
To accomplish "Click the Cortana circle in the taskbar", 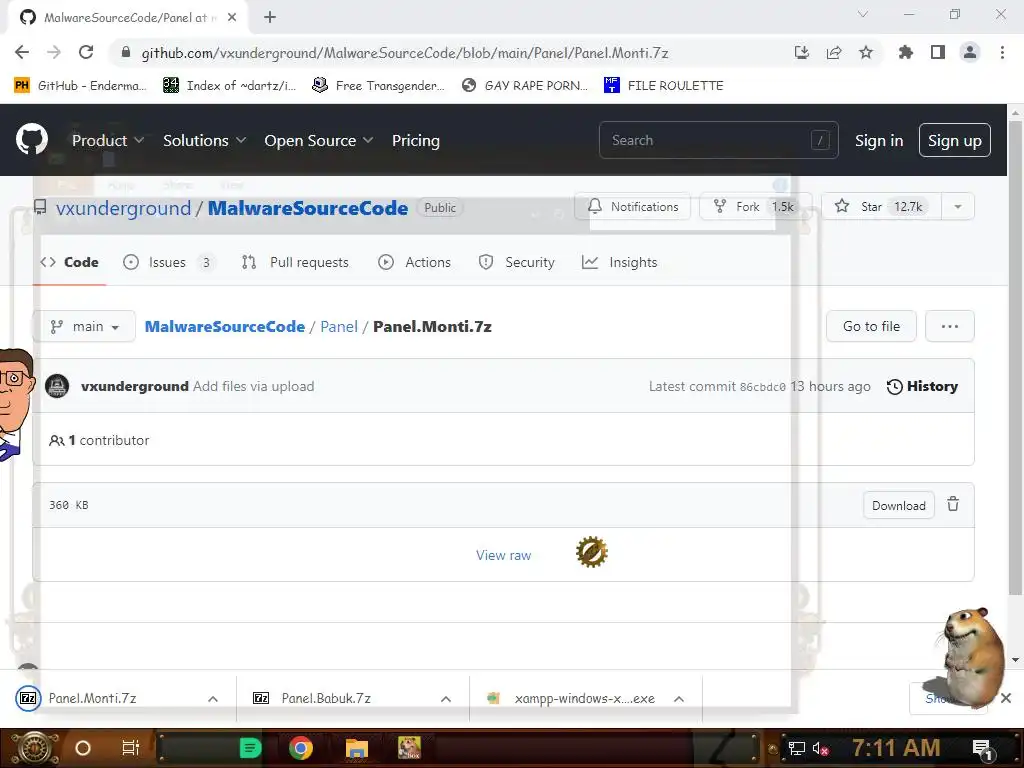I will [83, 748].
